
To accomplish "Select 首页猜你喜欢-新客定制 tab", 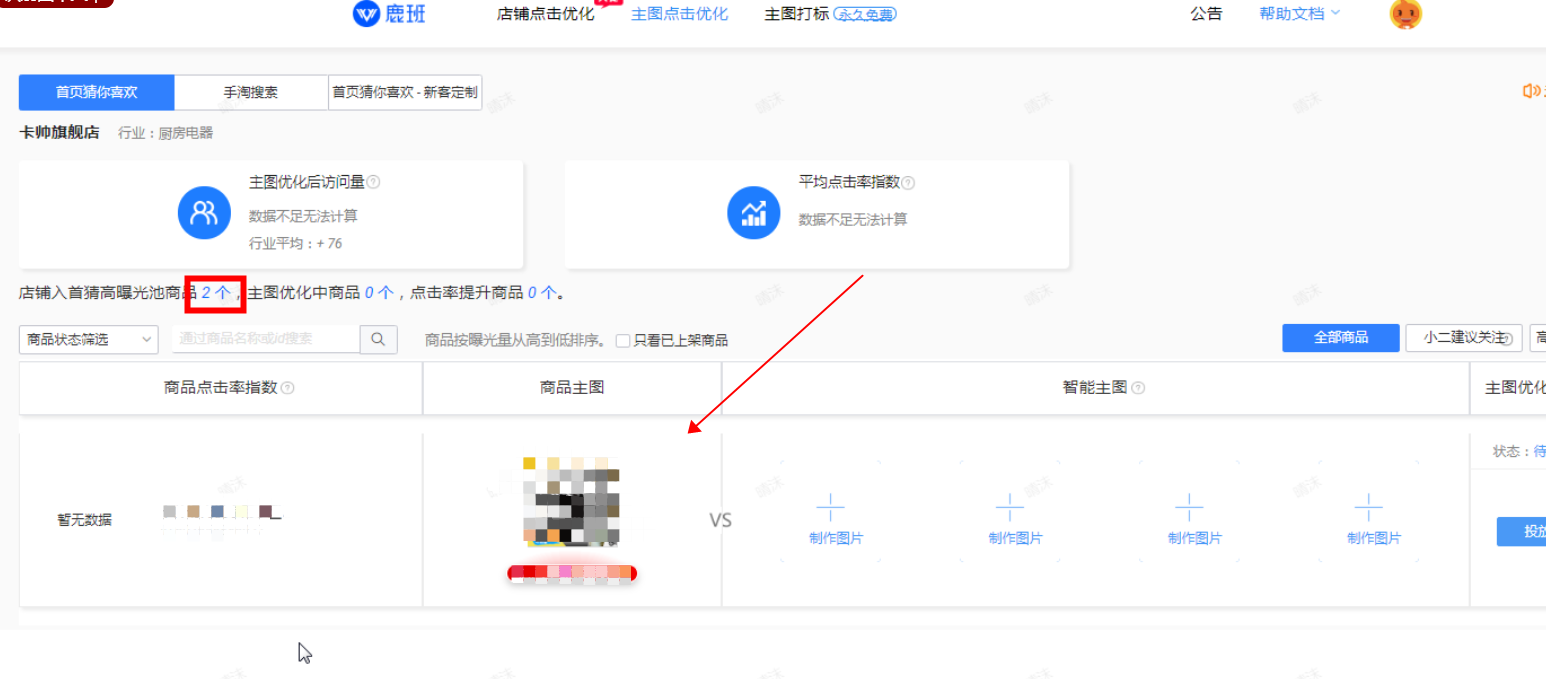I will pos(405,92).
